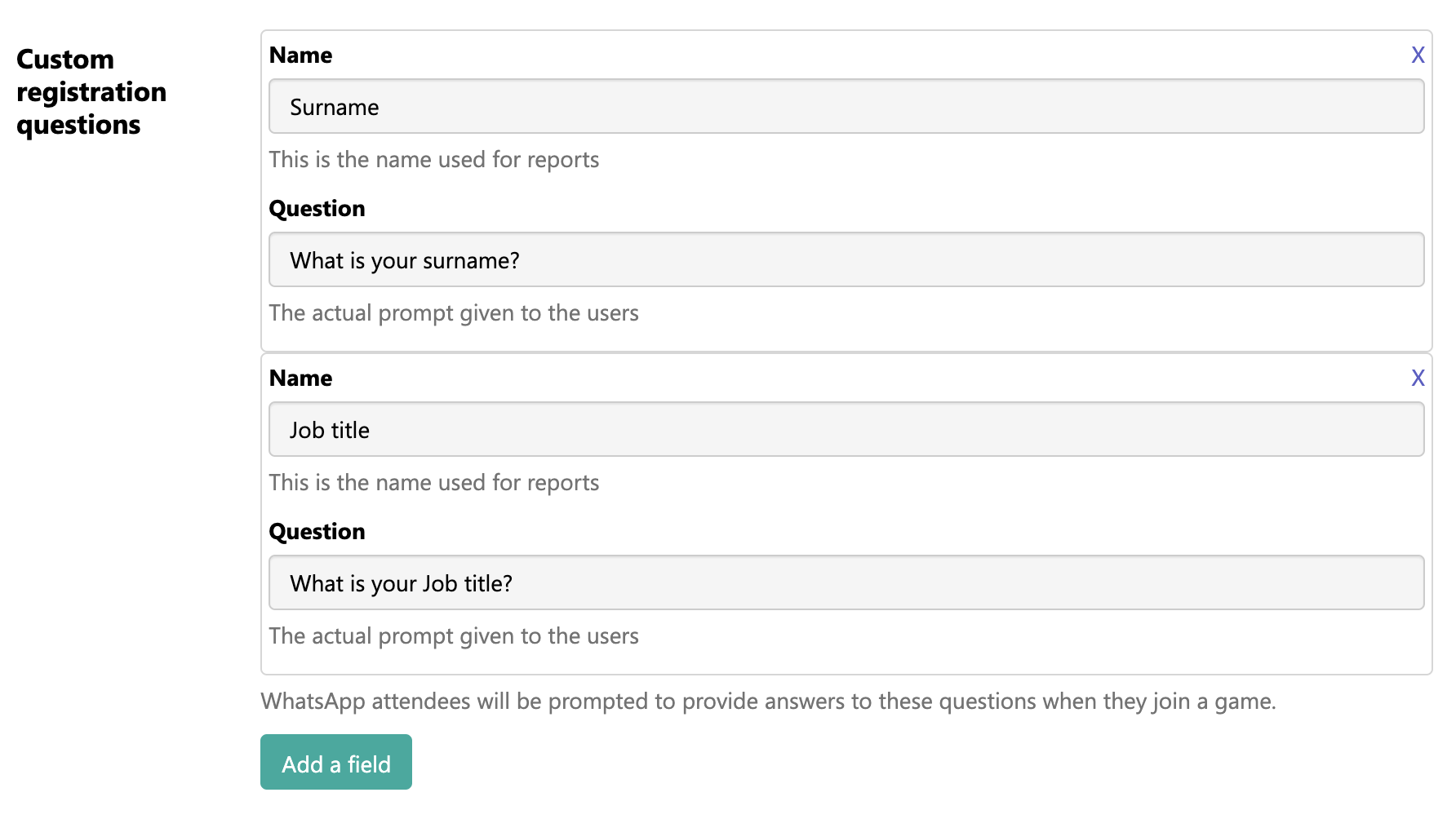This screenshot has height=819, width=1456.
Task: Click 'The actual prompt given' hint under Job title question
Action: (x=454, y=636)
